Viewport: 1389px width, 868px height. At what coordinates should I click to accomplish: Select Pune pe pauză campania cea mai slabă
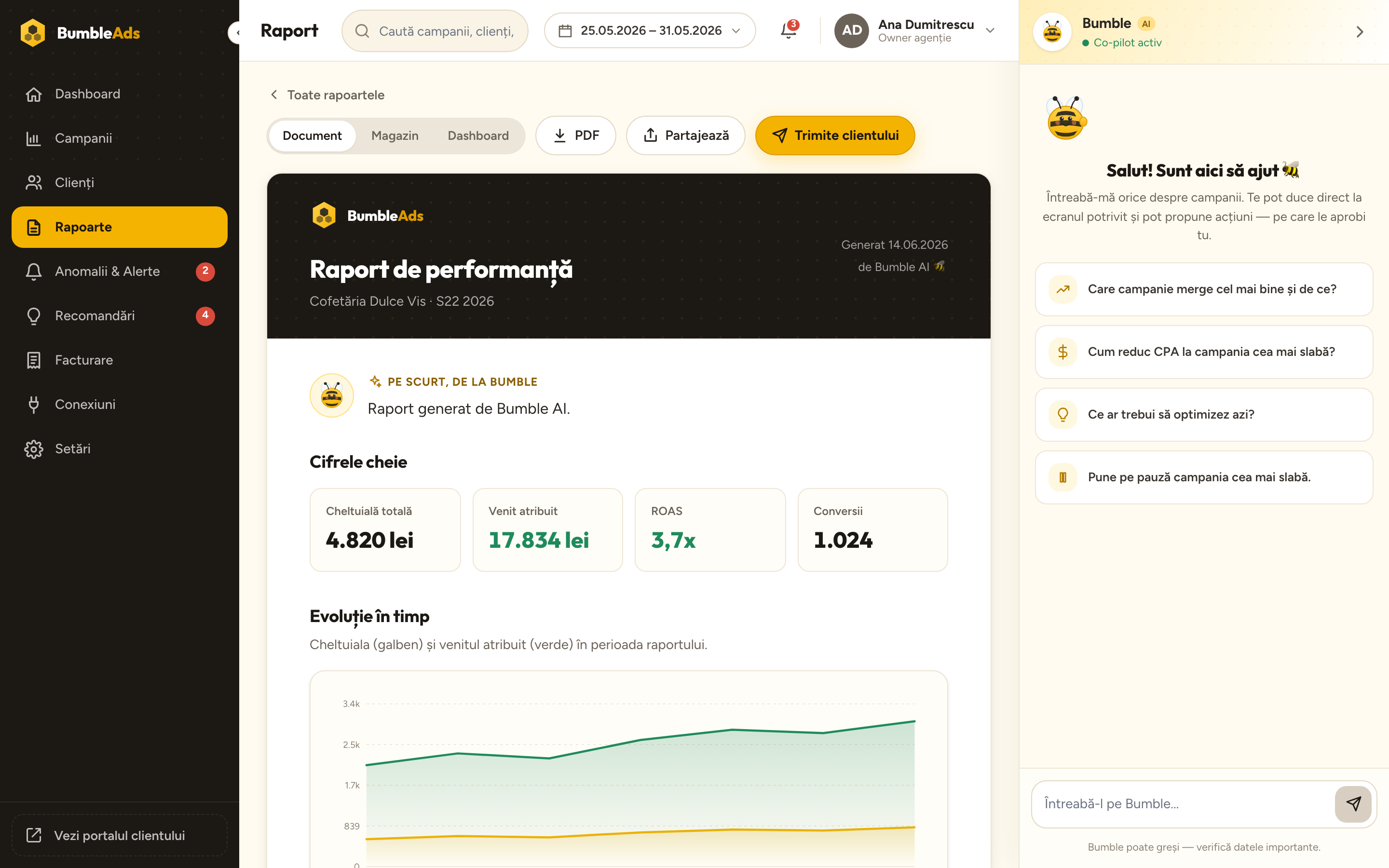click(x=1204, y=477)
